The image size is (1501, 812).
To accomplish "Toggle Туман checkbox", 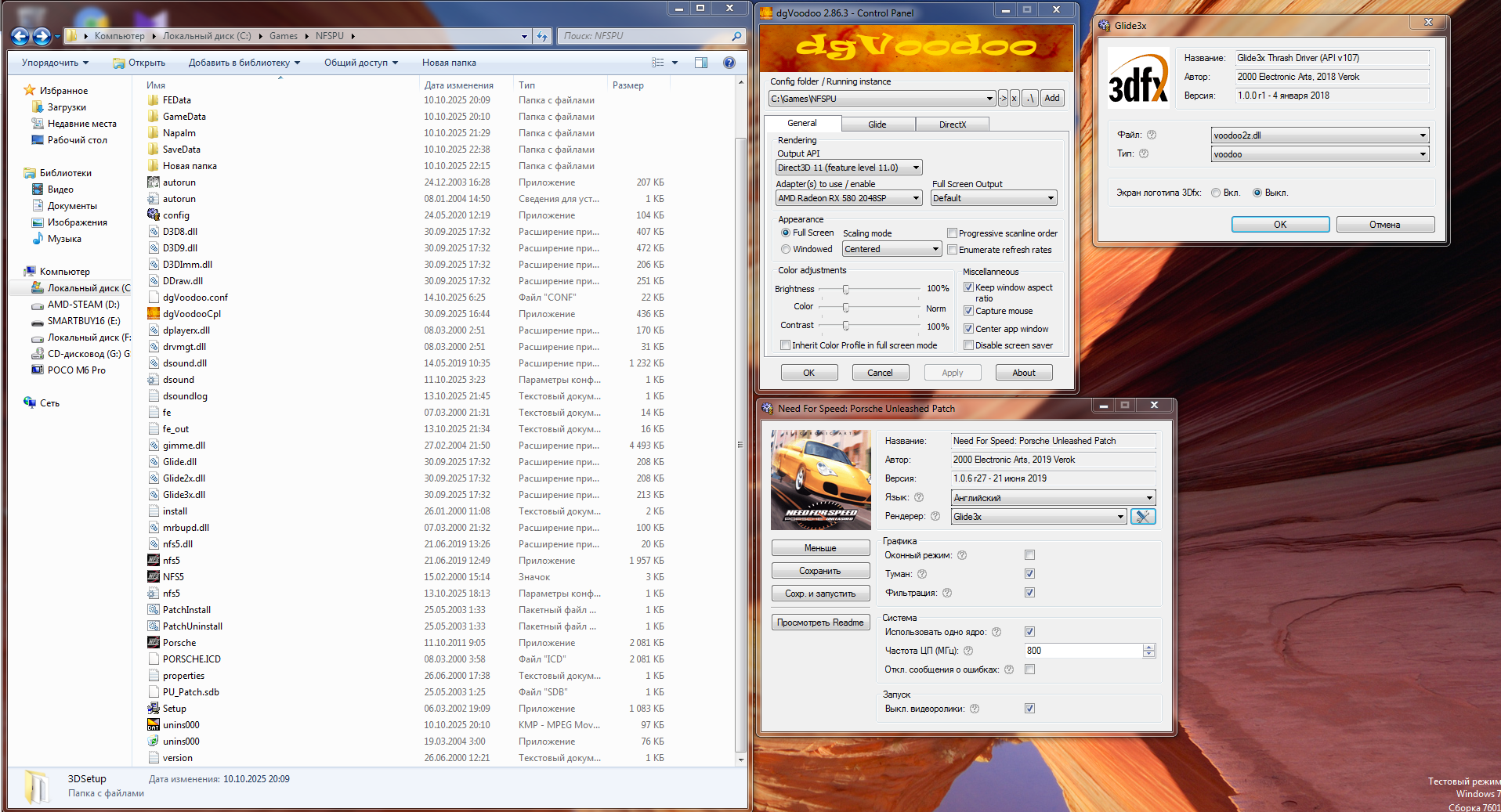I will tap(1029, 574).
